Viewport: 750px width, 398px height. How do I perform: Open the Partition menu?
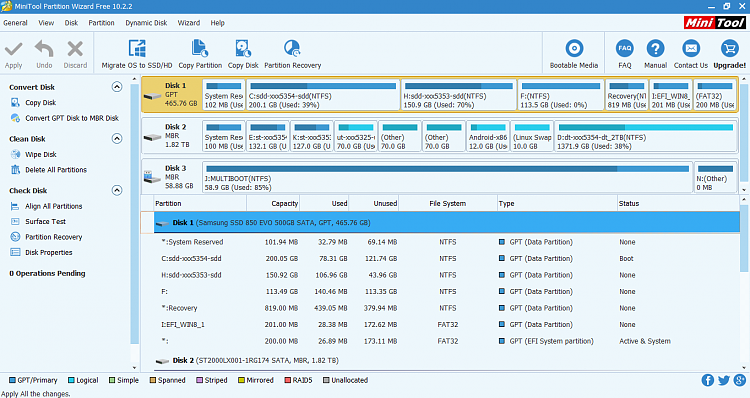tap(101, 23)
